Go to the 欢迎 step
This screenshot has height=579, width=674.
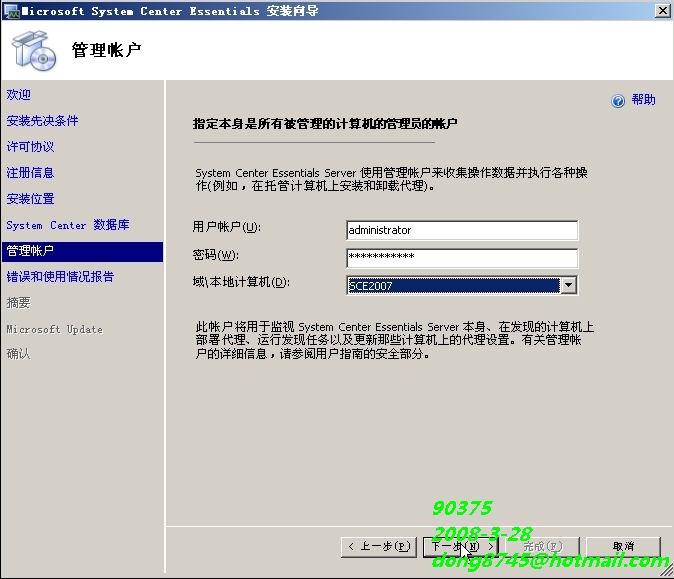tap(18, 95)
